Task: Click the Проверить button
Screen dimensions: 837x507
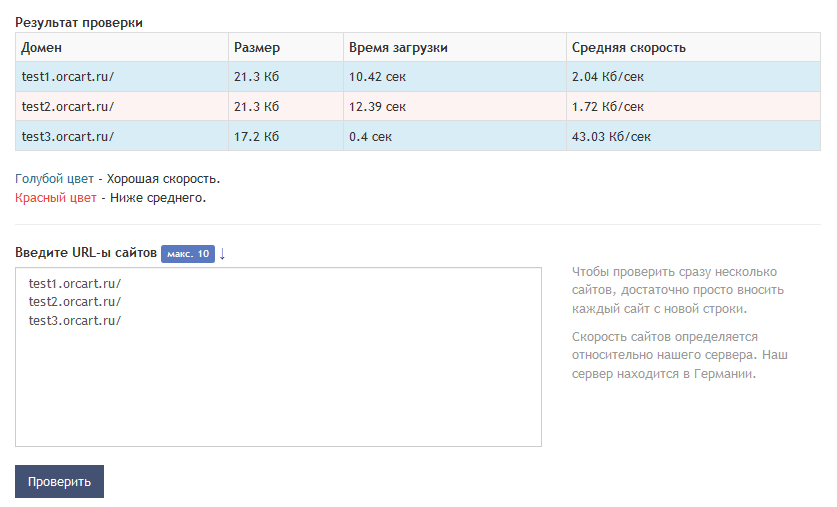Action: point(59,481)
